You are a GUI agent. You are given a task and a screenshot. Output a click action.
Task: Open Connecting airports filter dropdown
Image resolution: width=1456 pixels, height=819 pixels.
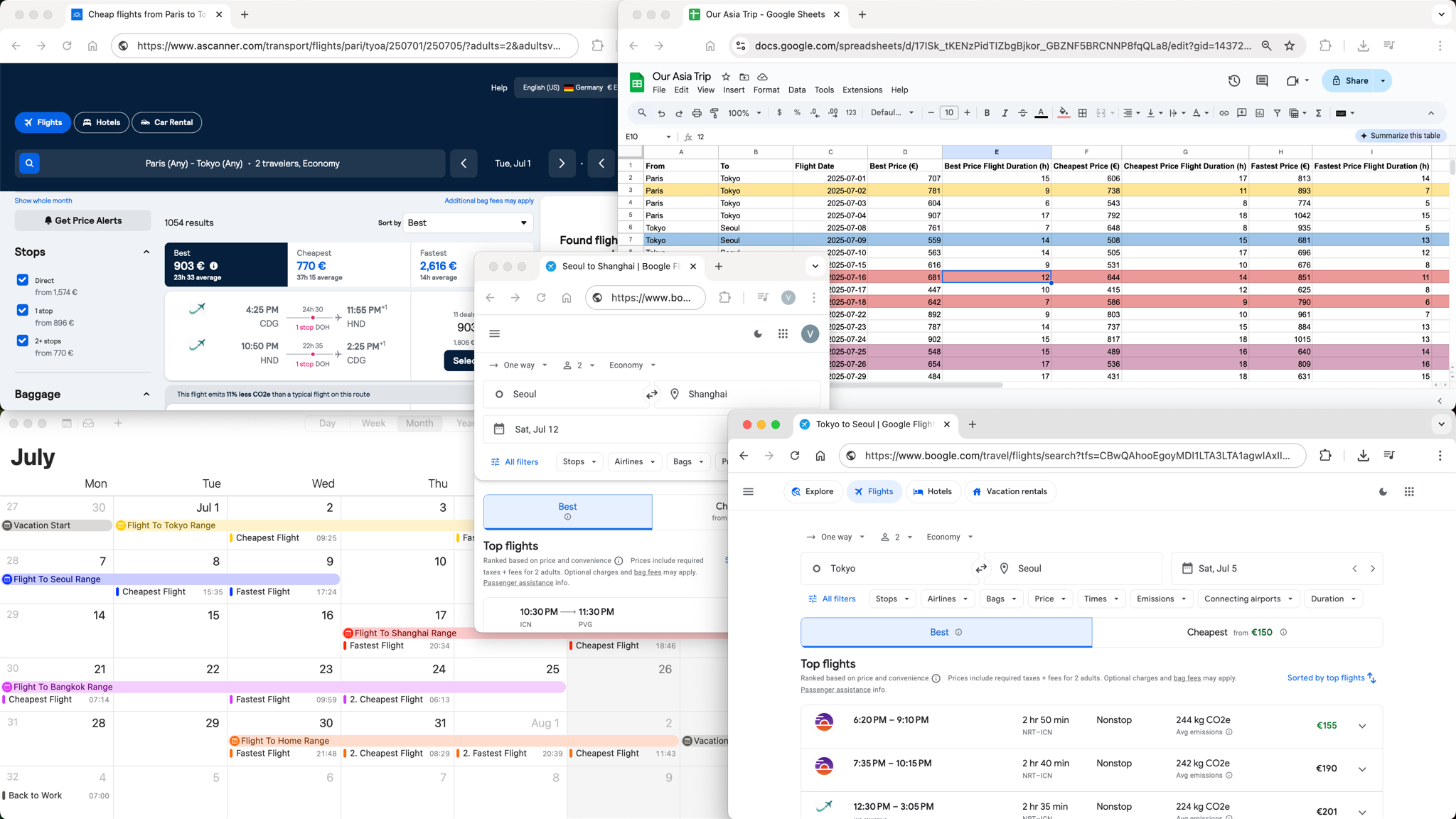[x=1248, y=599]
